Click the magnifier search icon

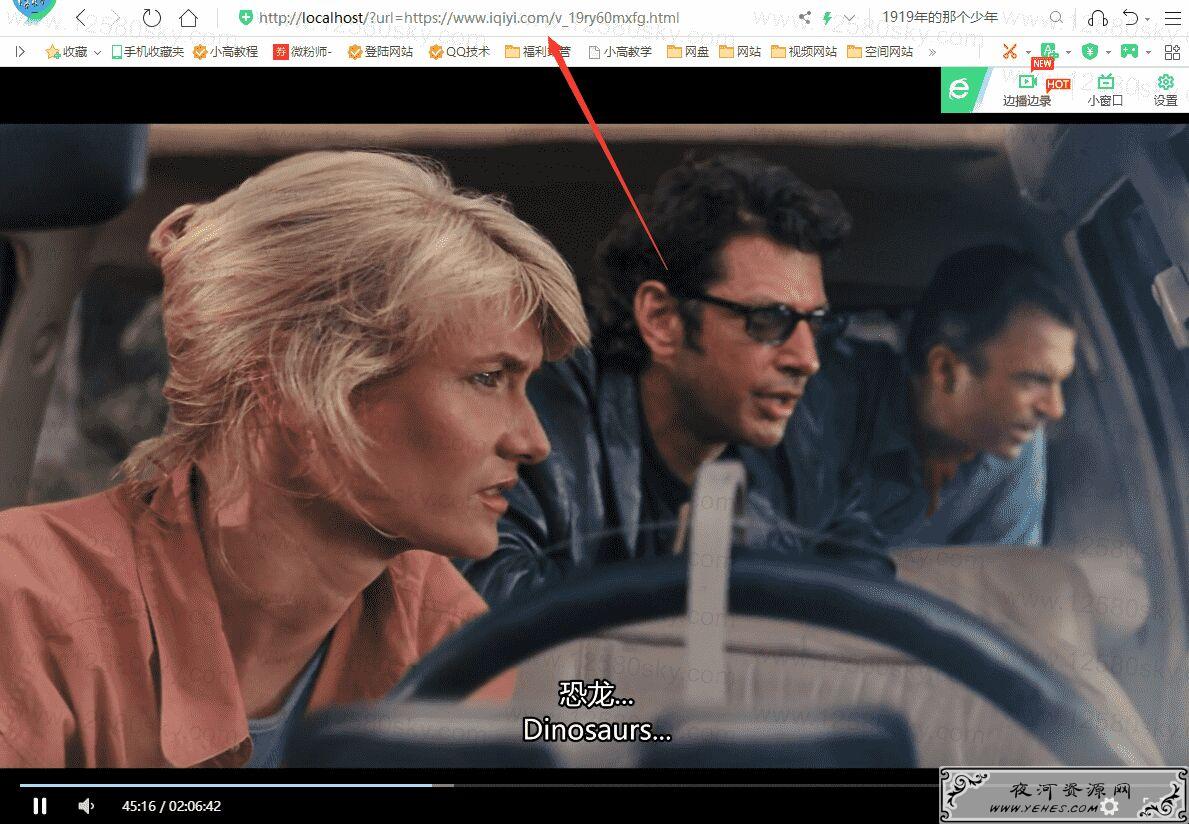coord(1056,17)
